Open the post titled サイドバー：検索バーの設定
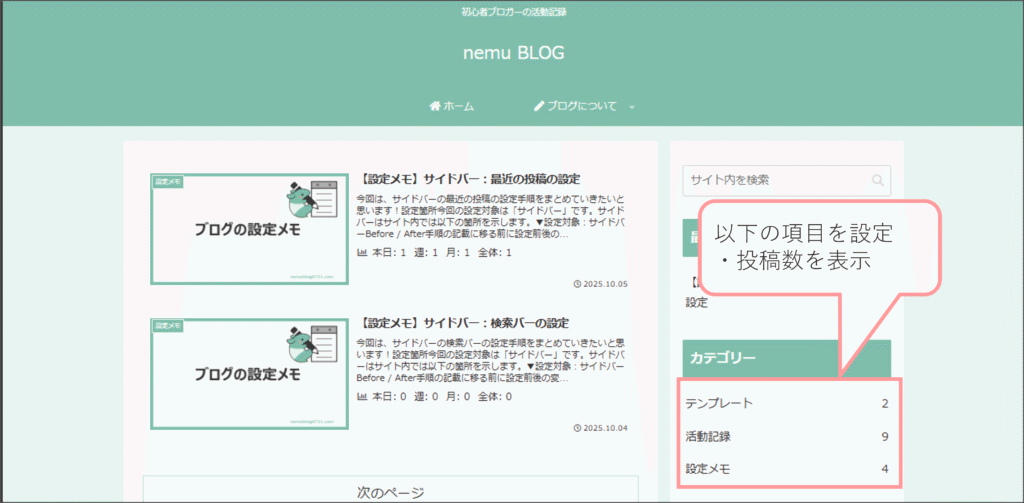Screen dimensions: 1024x503 click(463, 323)
